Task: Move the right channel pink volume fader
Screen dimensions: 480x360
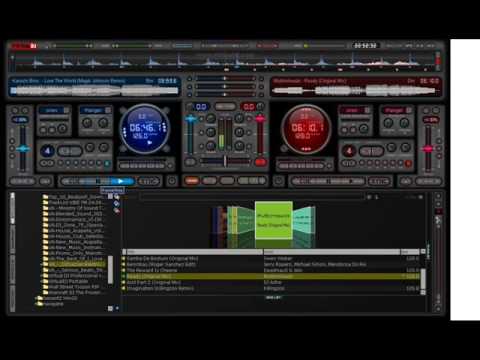Action: point(260,119)
